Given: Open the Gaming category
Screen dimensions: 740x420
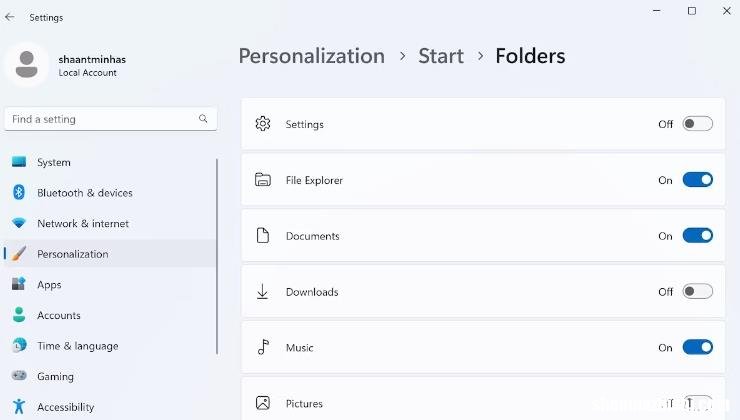Looking at the screenshot, I should 110,376.
